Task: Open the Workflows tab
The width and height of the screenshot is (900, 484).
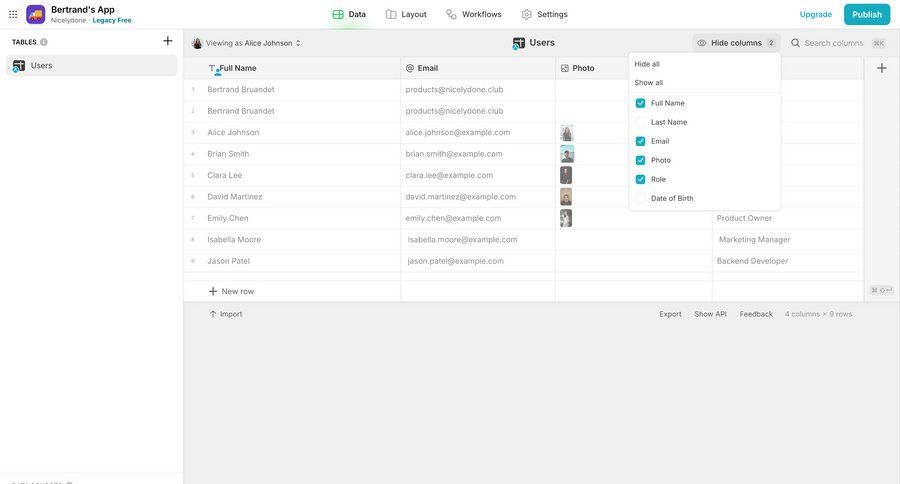Action: click(x=474, y=14)
